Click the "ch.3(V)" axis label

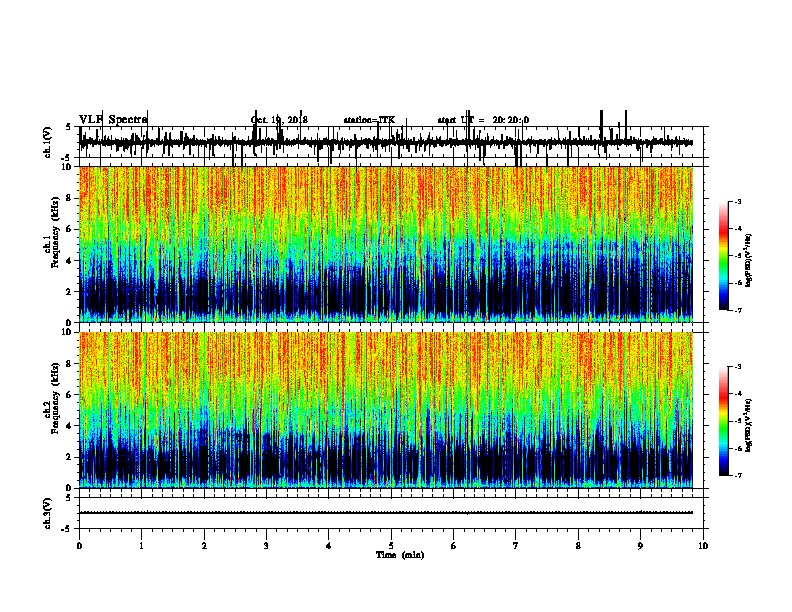coord(48,513)
